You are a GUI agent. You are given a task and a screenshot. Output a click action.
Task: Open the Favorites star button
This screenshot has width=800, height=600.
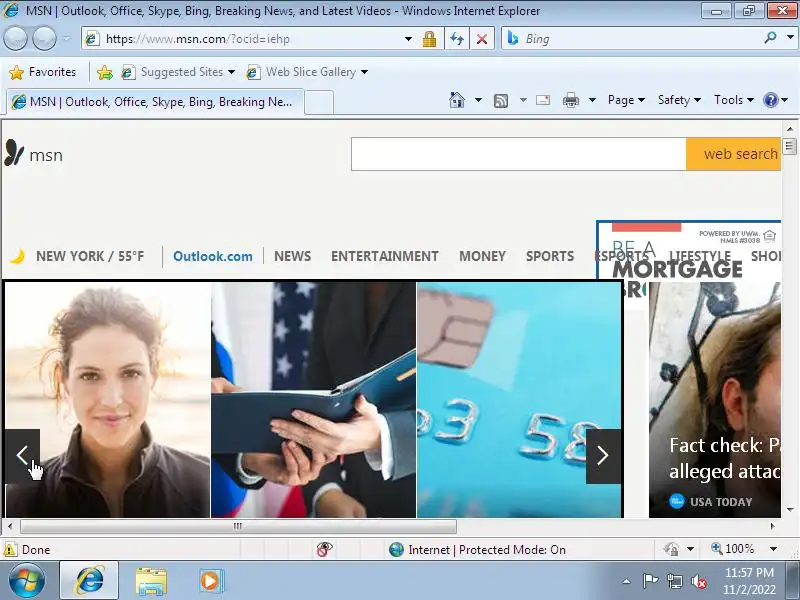tap(43, 72)
